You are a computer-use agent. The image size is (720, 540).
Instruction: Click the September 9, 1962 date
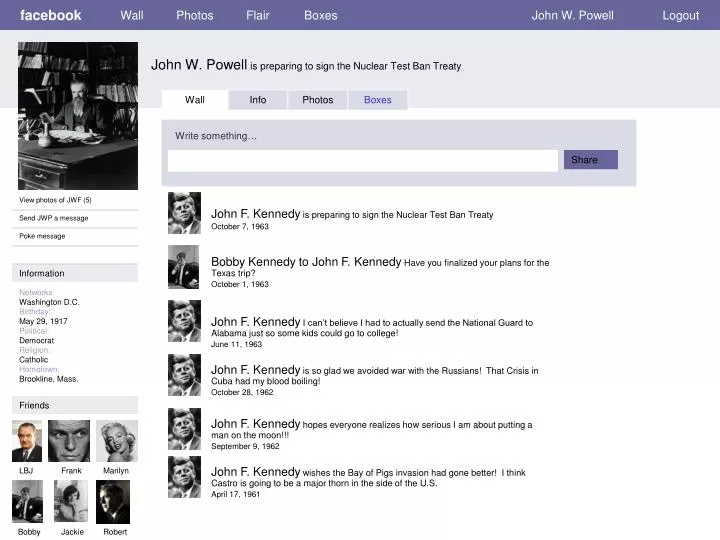[x=245, y=446]
